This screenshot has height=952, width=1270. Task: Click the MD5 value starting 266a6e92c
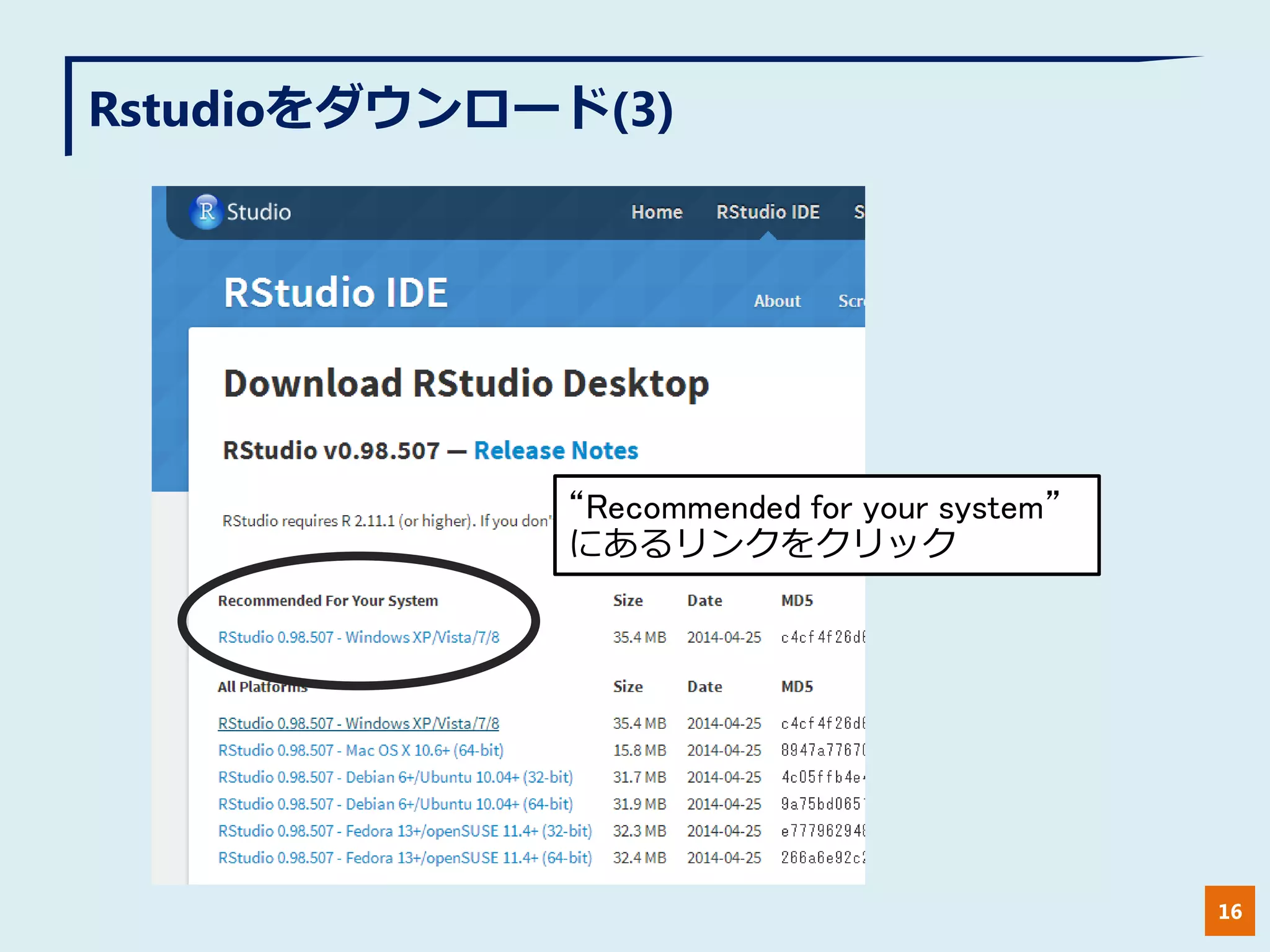point(823,858)
